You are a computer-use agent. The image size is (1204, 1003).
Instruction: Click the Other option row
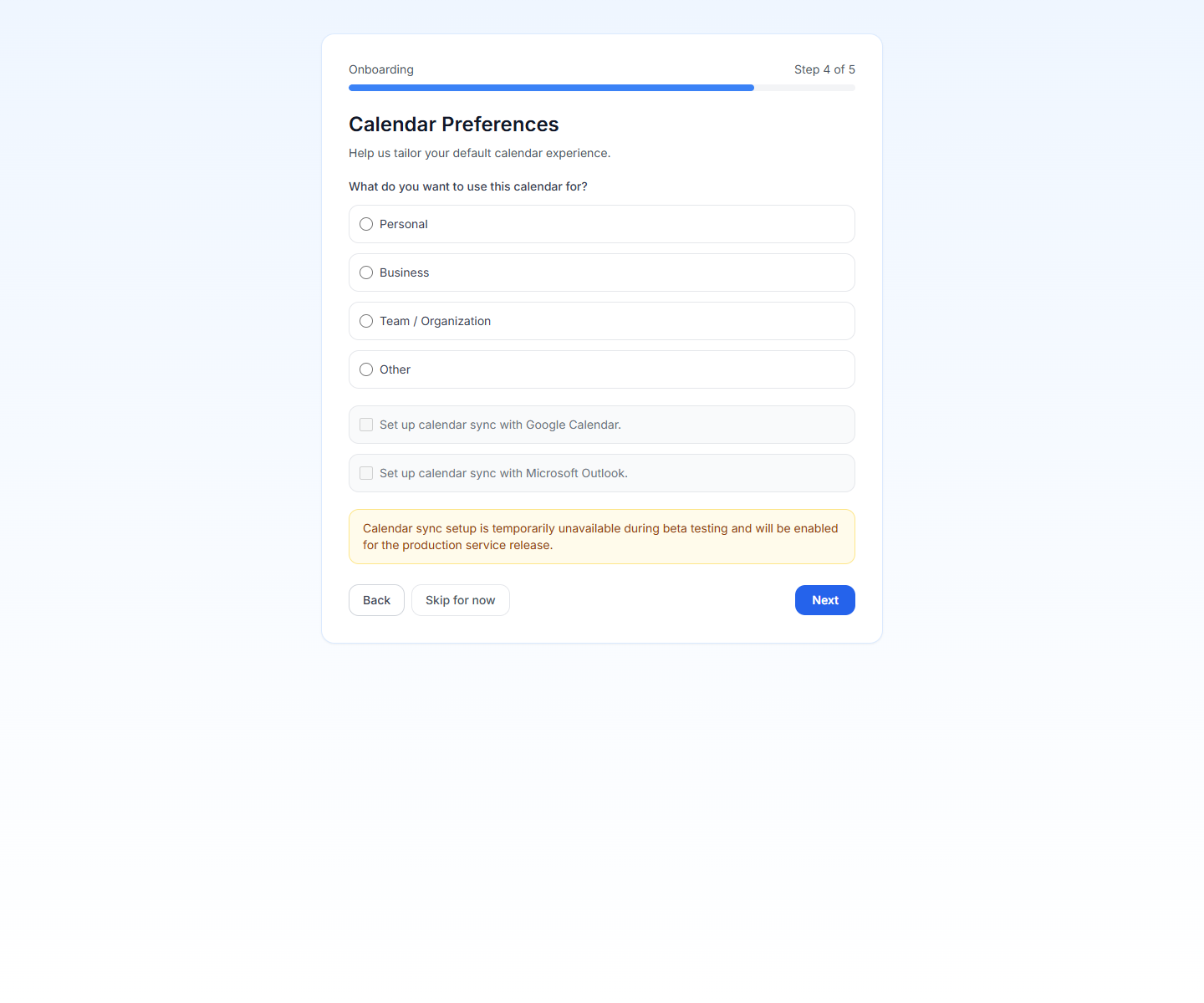pyautogui.click(x=601, y=369)
